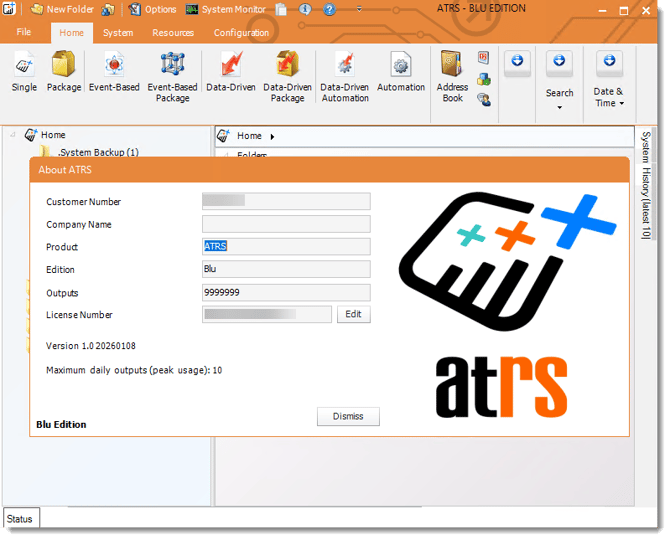This screenshot has width=670, height=540.
Task: Open System History side tab
Action: click(646, 185)
